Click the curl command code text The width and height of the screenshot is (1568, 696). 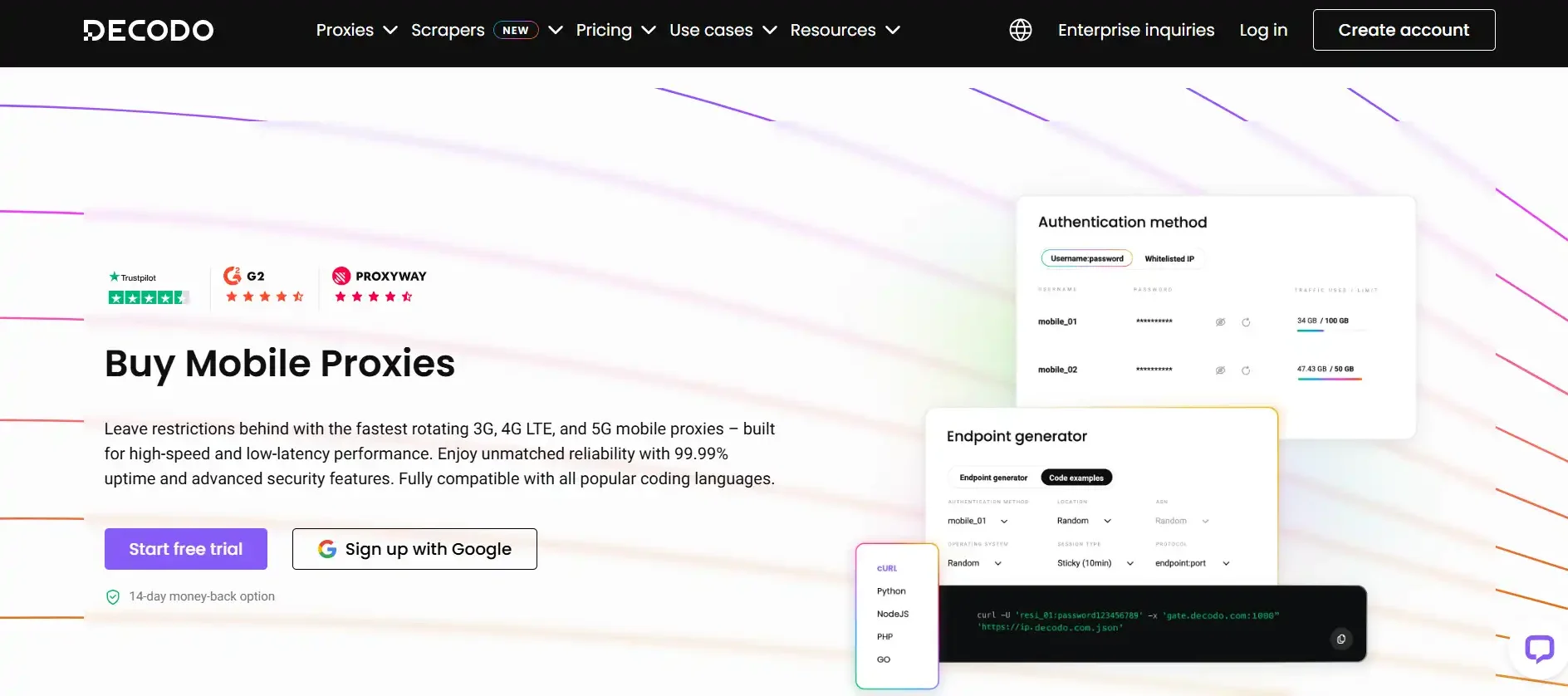(1128, 621)
